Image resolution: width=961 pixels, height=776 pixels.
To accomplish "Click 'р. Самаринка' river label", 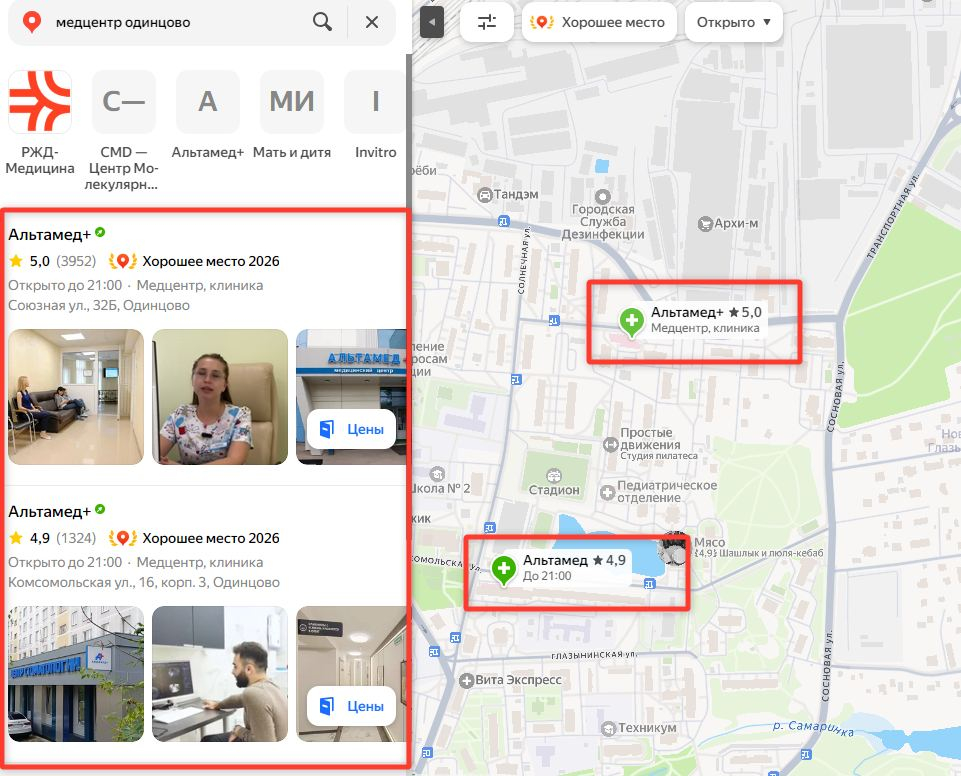I will 813,728.
